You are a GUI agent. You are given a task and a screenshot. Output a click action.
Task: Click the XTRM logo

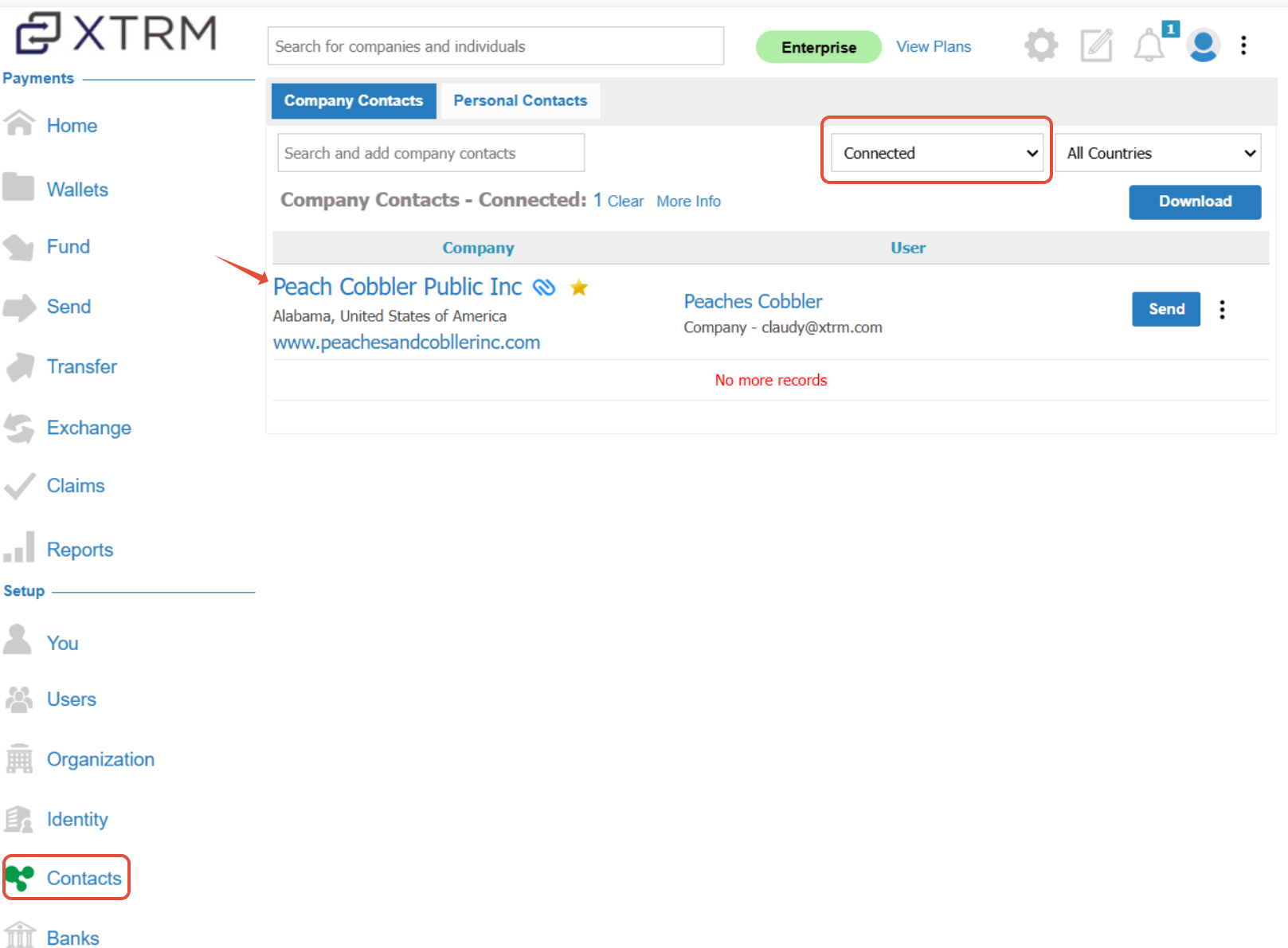[x=116, y=33]
